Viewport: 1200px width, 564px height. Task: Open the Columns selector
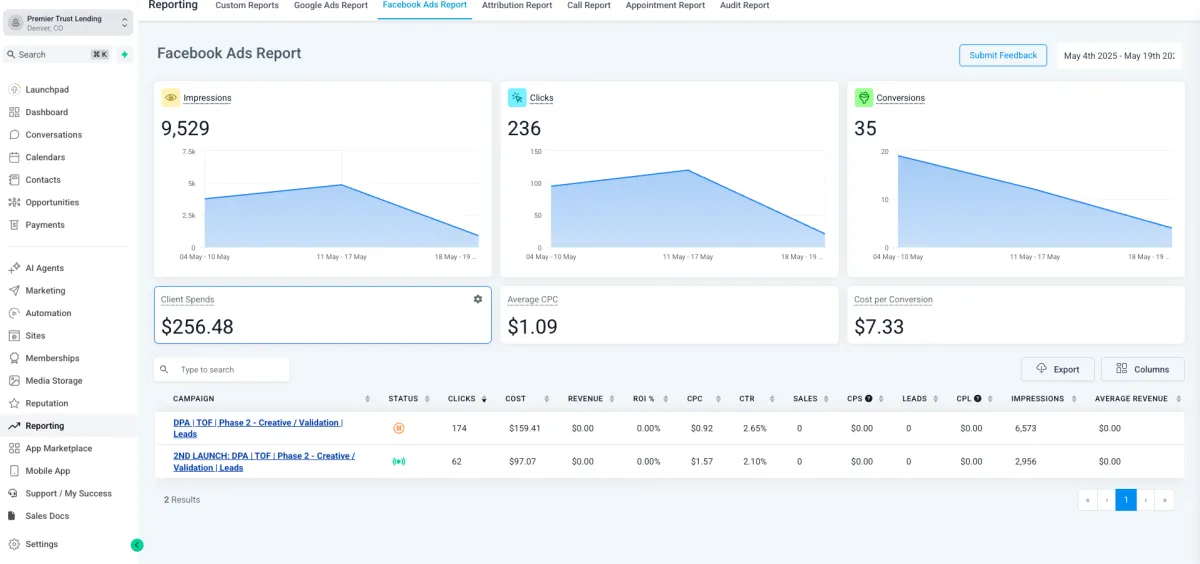point(1142,369)
